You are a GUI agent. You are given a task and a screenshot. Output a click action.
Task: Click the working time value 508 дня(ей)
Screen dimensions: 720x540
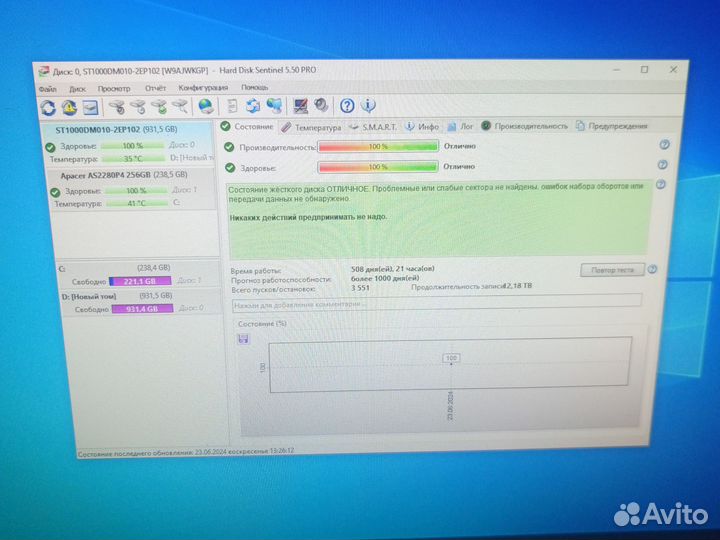(x=393, y=269)
